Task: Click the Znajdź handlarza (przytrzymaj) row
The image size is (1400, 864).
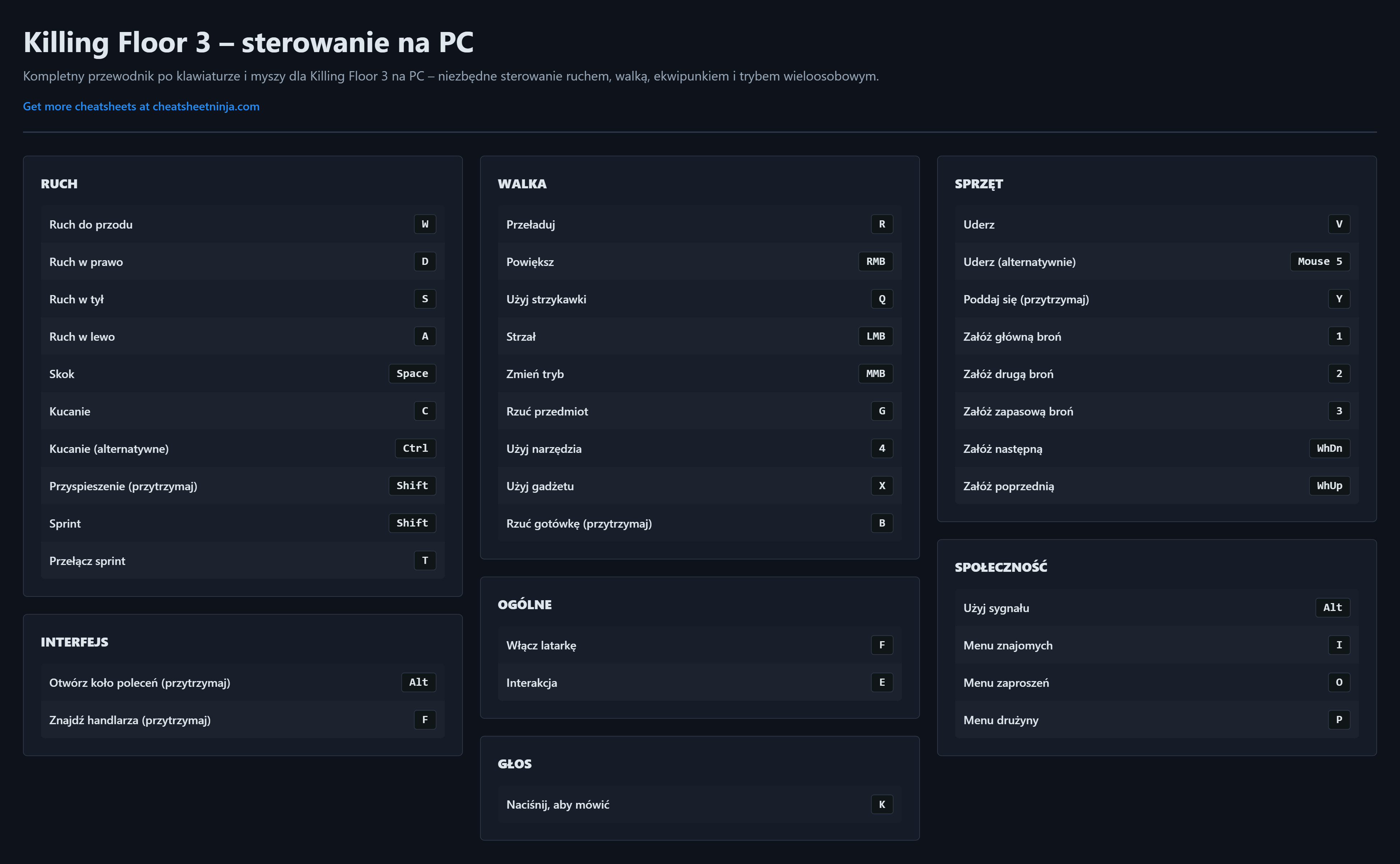Action: click(x=242, y=720)
